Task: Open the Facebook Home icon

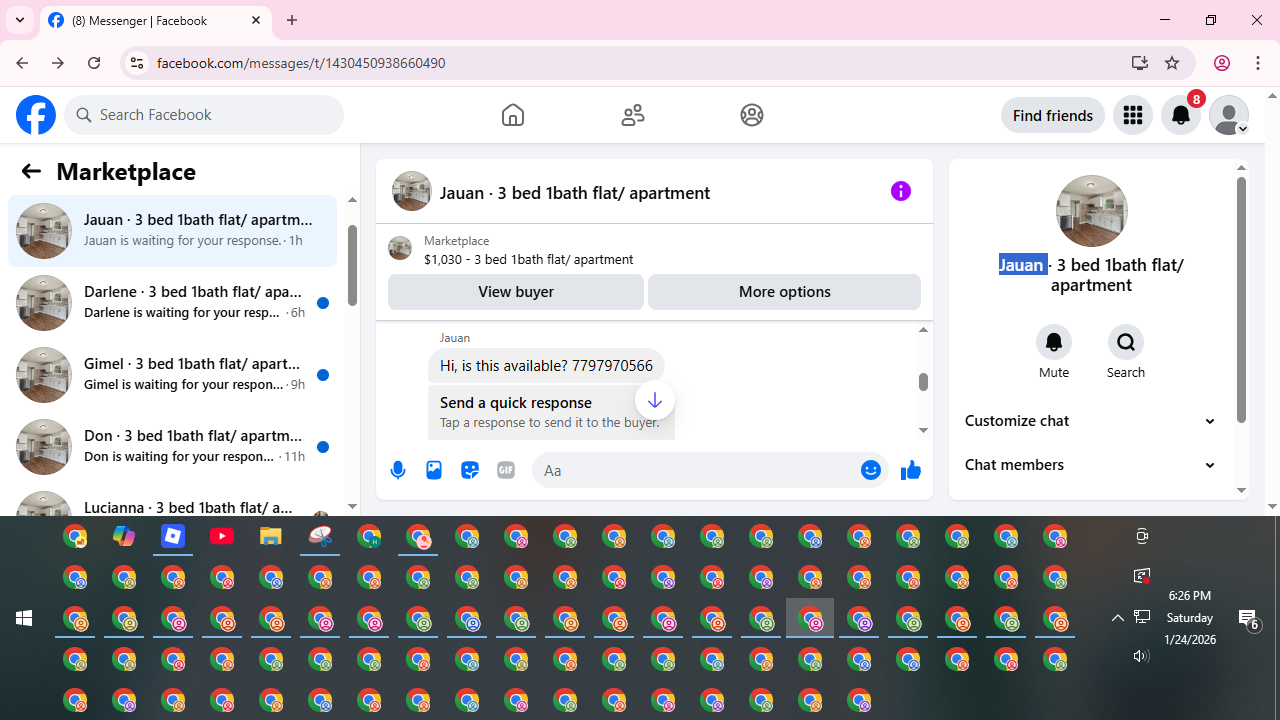Action: 513,115
